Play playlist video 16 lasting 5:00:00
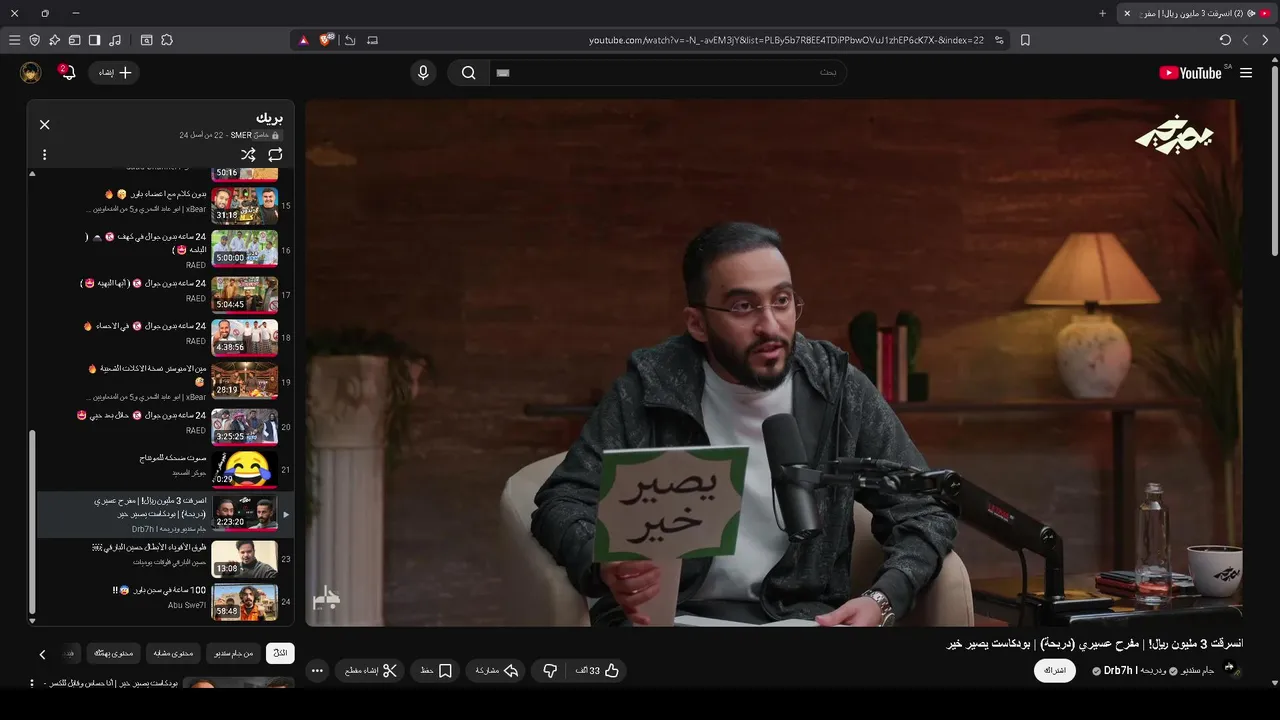Screen dimensions: 1280x720 point(244,248)
